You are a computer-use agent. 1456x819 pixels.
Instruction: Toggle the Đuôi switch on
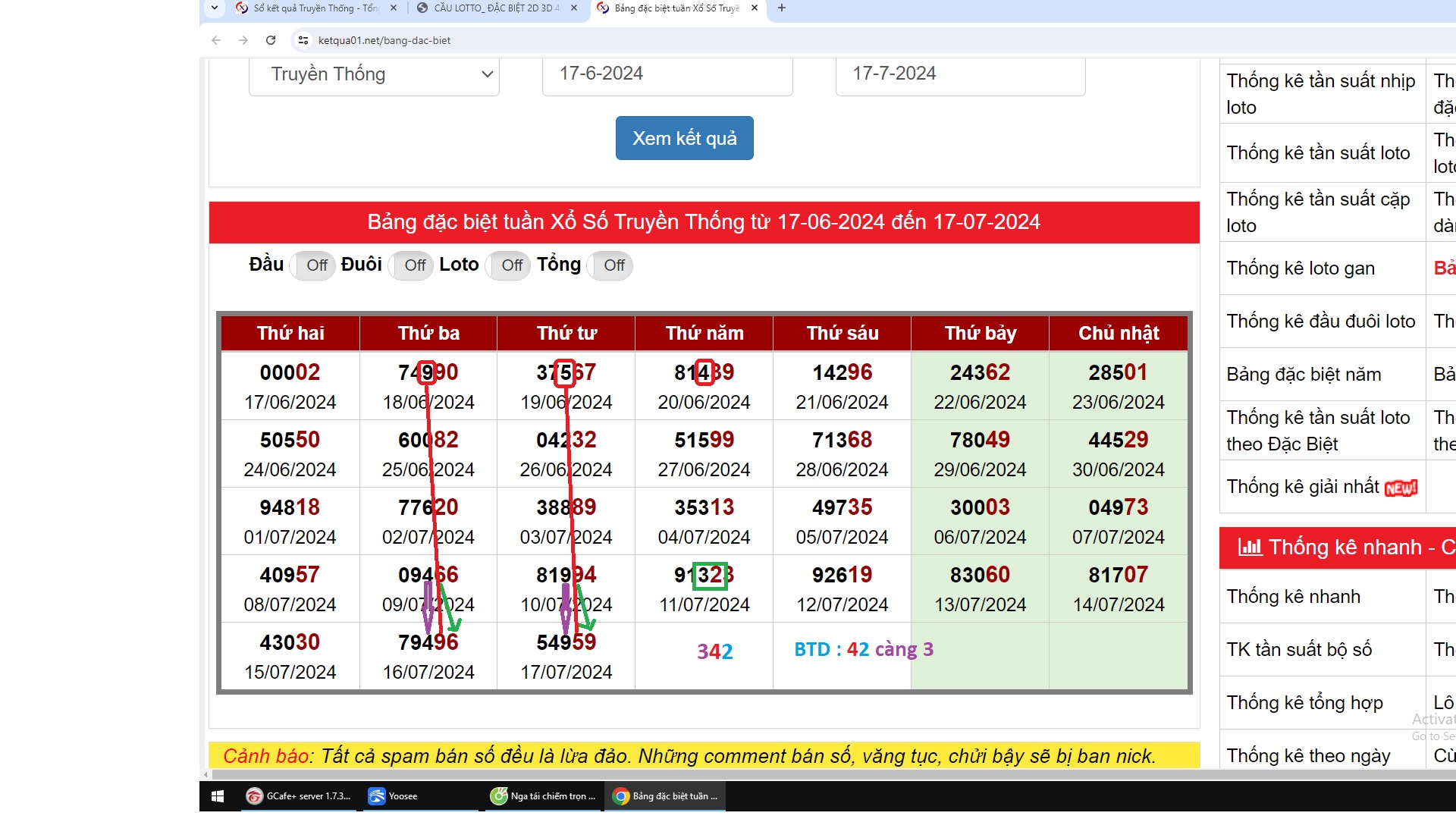pyautogui.click(x=410, y=265)
